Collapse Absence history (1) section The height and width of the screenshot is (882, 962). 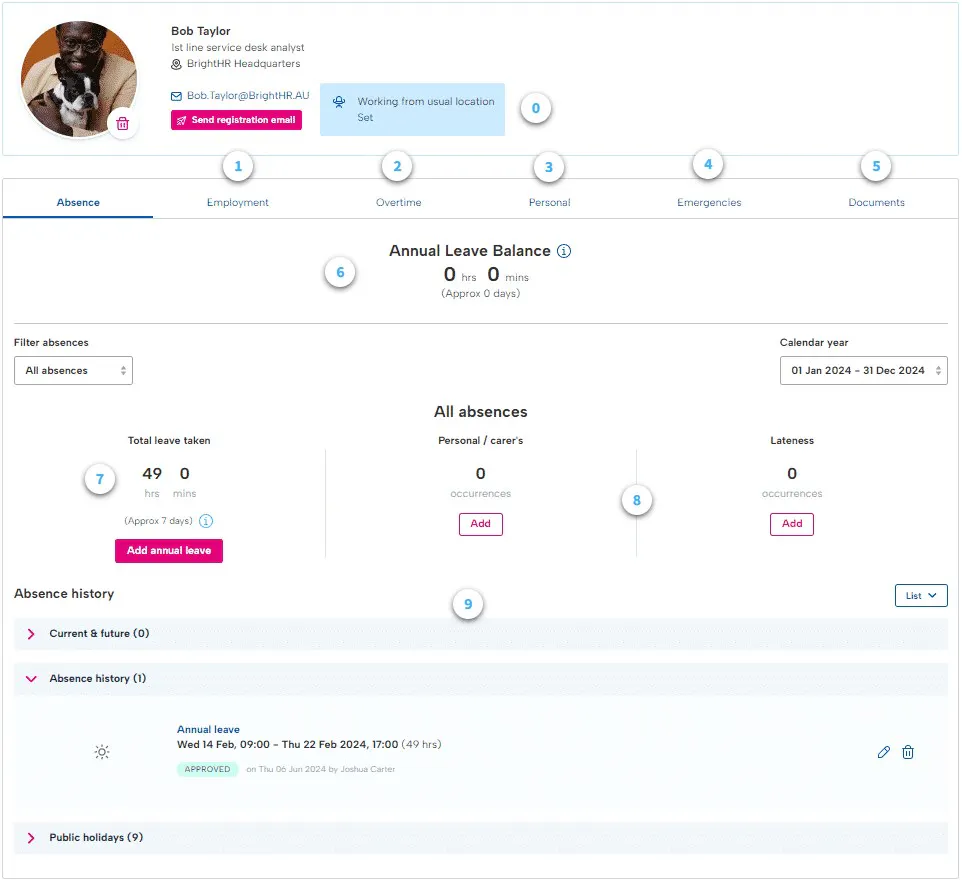(x=481, y=679)
